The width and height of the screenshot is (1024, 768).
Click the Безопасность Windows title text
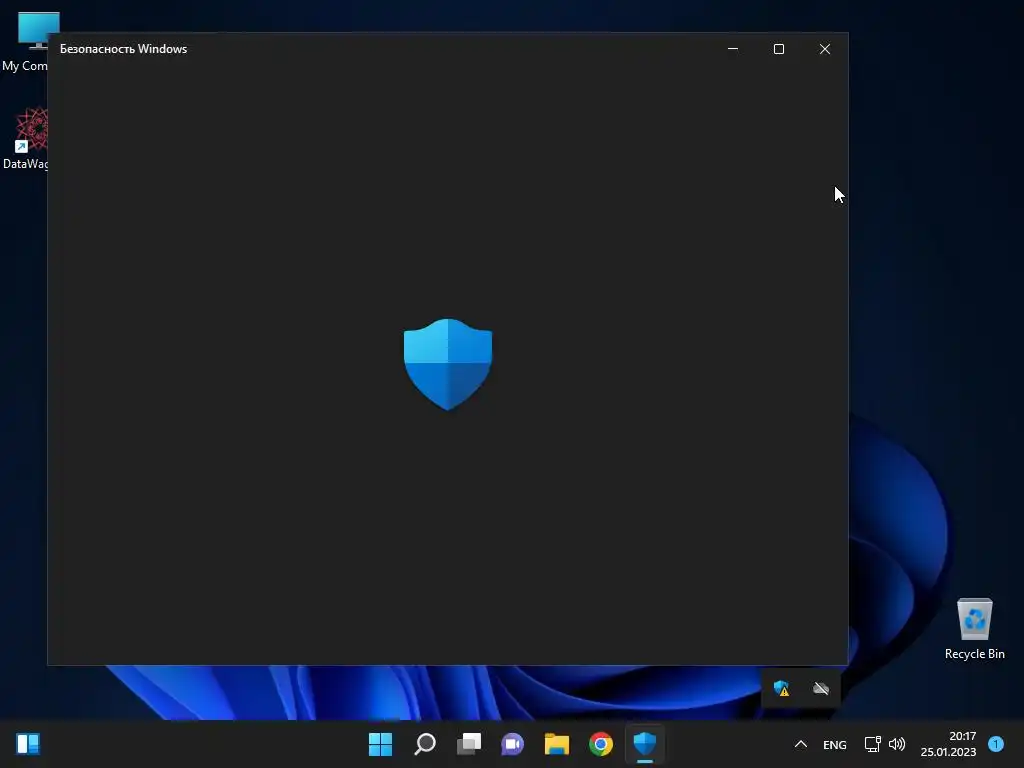[x=123, y=49]
